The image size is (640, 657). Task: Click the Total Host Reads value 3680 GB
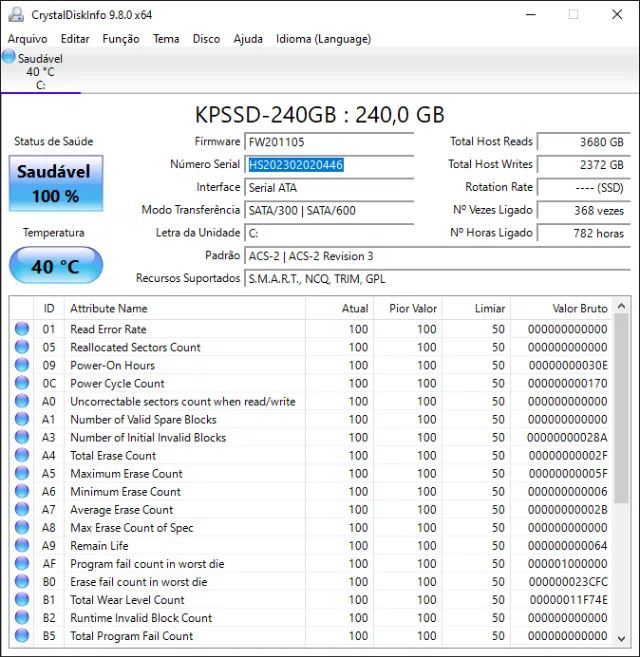coord(583,142)
